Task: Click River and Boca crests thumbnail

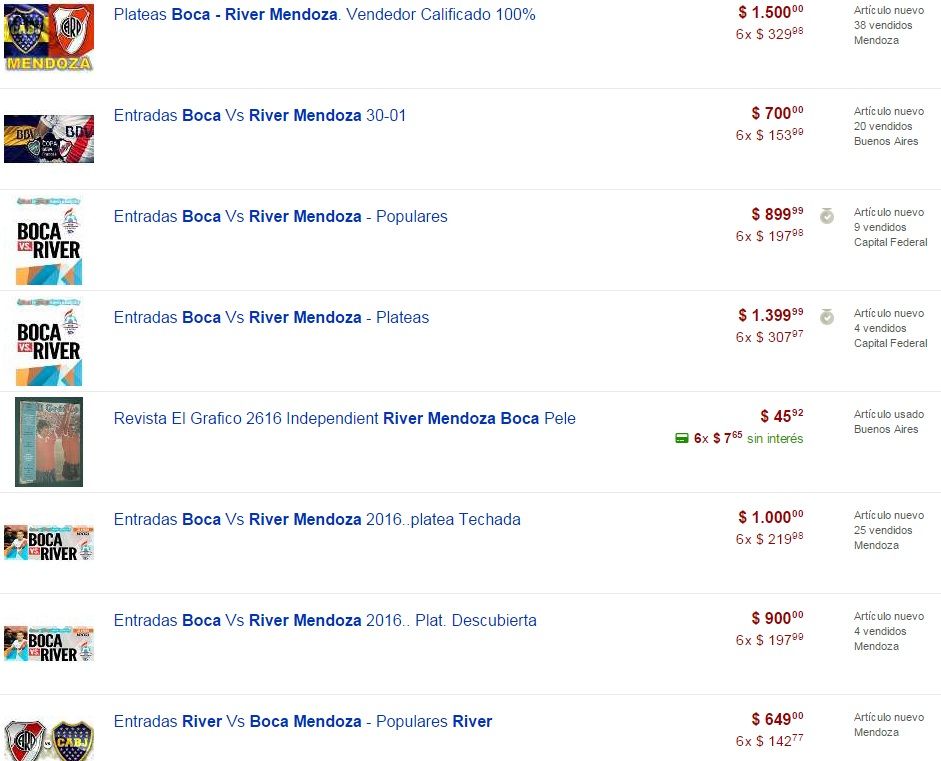Action: pos(49,740)
